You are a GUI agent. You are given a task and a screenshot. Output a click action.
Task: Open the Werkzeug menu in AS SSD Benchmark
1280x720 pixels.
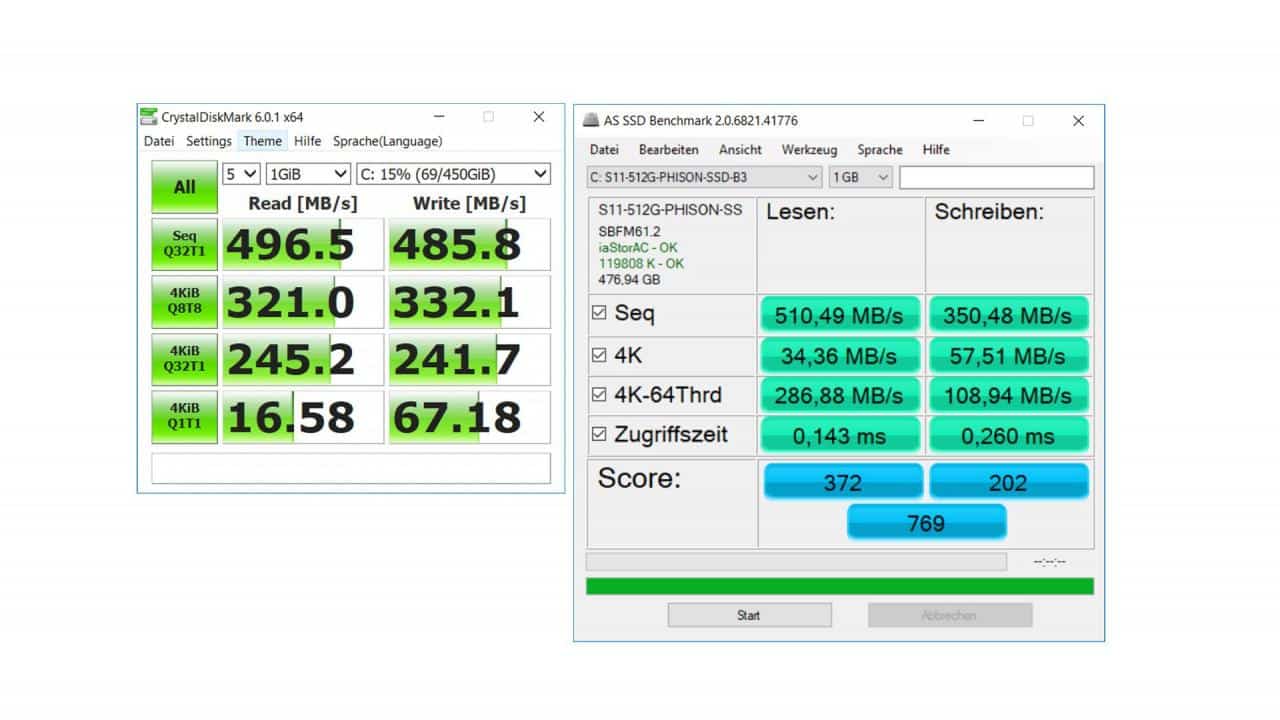808,149
